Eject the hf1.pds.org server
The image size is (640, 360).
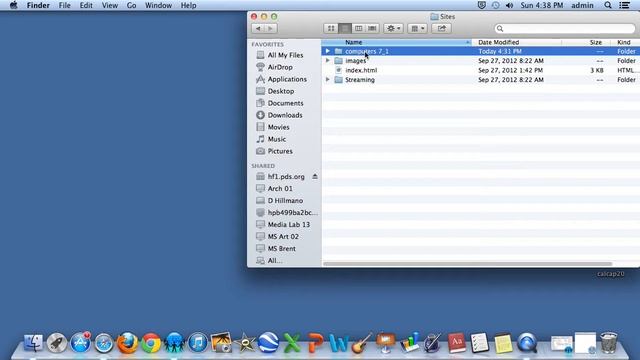tap(315, 176)
